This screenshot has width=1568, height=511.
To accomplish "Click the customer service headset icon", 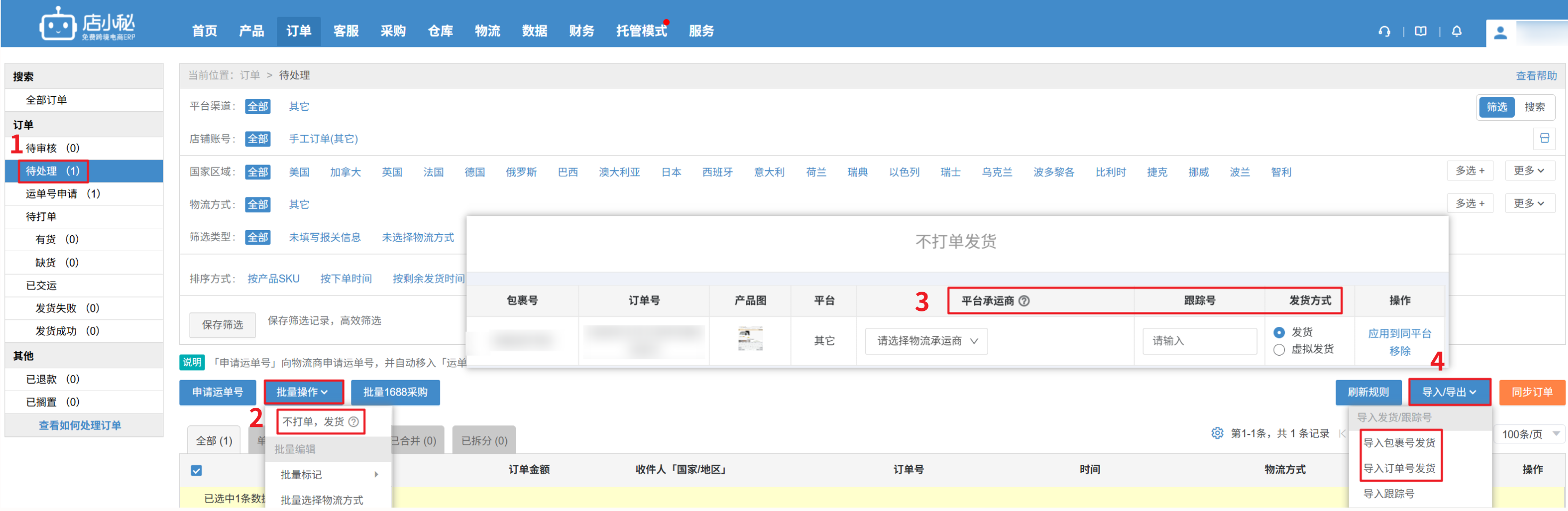I will coord(1384,31).
